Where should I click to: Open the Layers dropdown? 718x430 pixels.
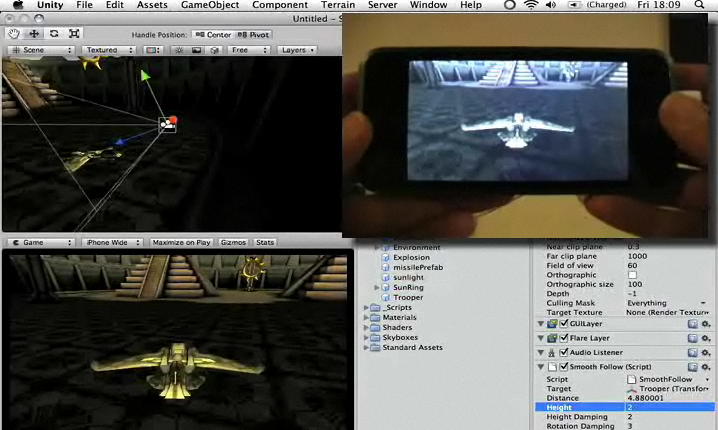click(x=297, y=50)
